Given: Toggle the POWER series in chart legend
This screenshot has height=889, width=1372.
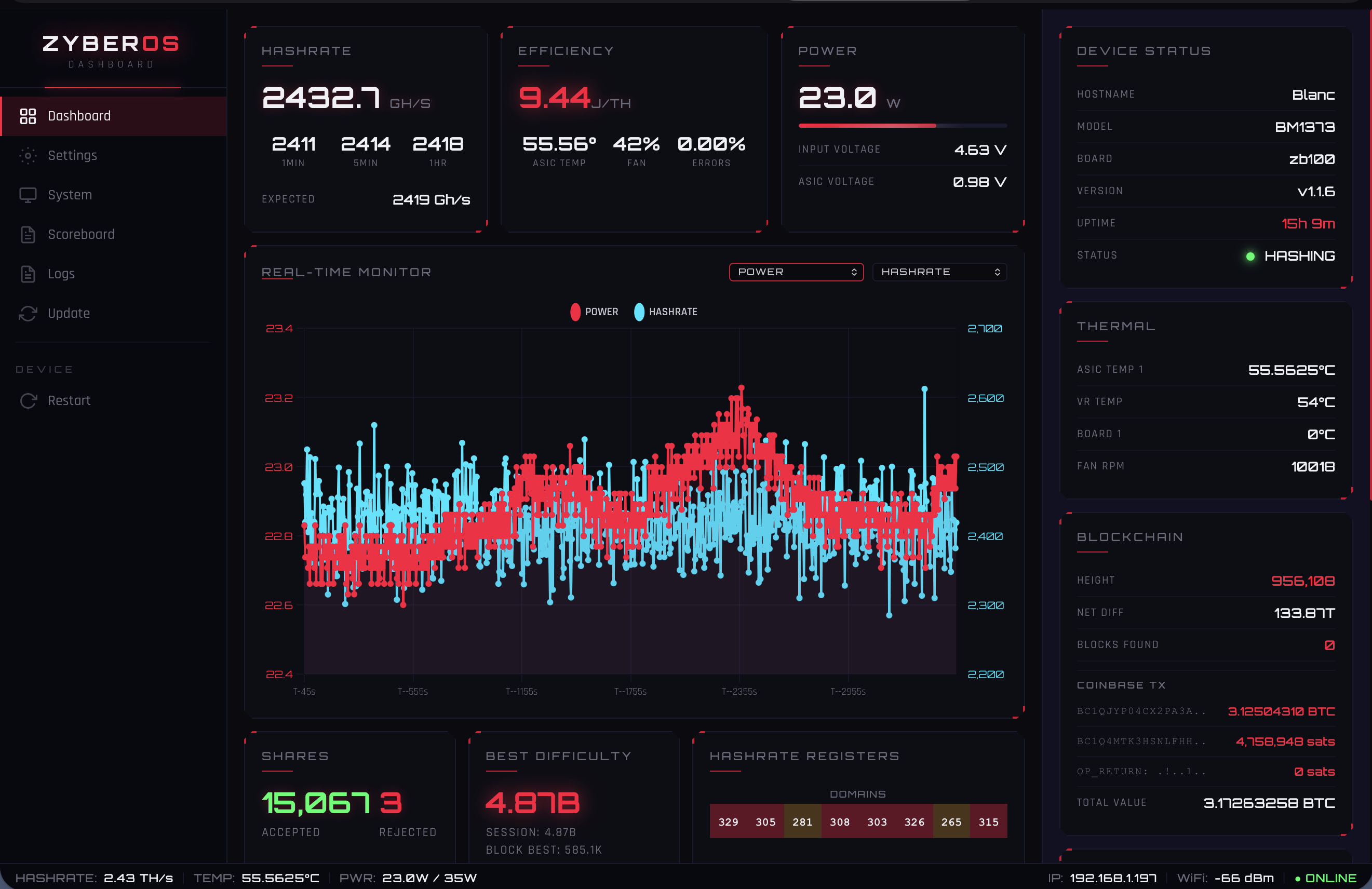Looking at the screenshot, I should tap(594, 312).
